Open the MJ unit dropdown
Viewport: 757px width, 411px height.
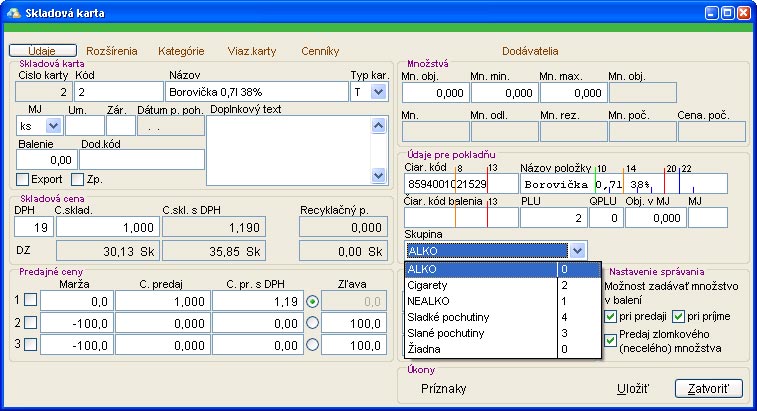tap(52, 127)
